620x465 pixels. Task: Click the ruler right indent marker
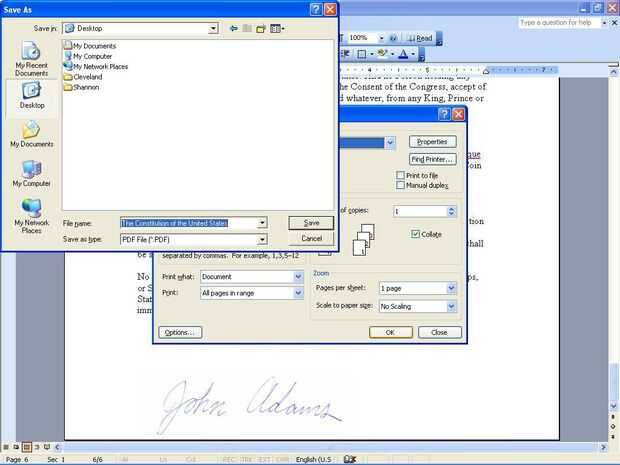[486, 71]
